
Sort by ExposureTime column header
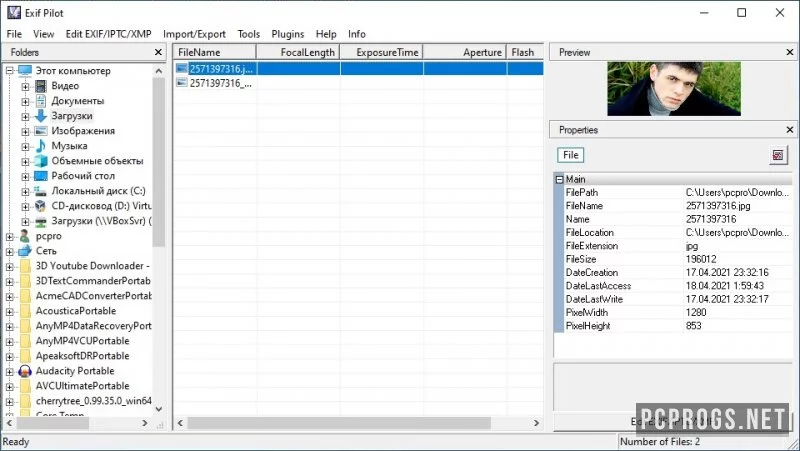382,52
